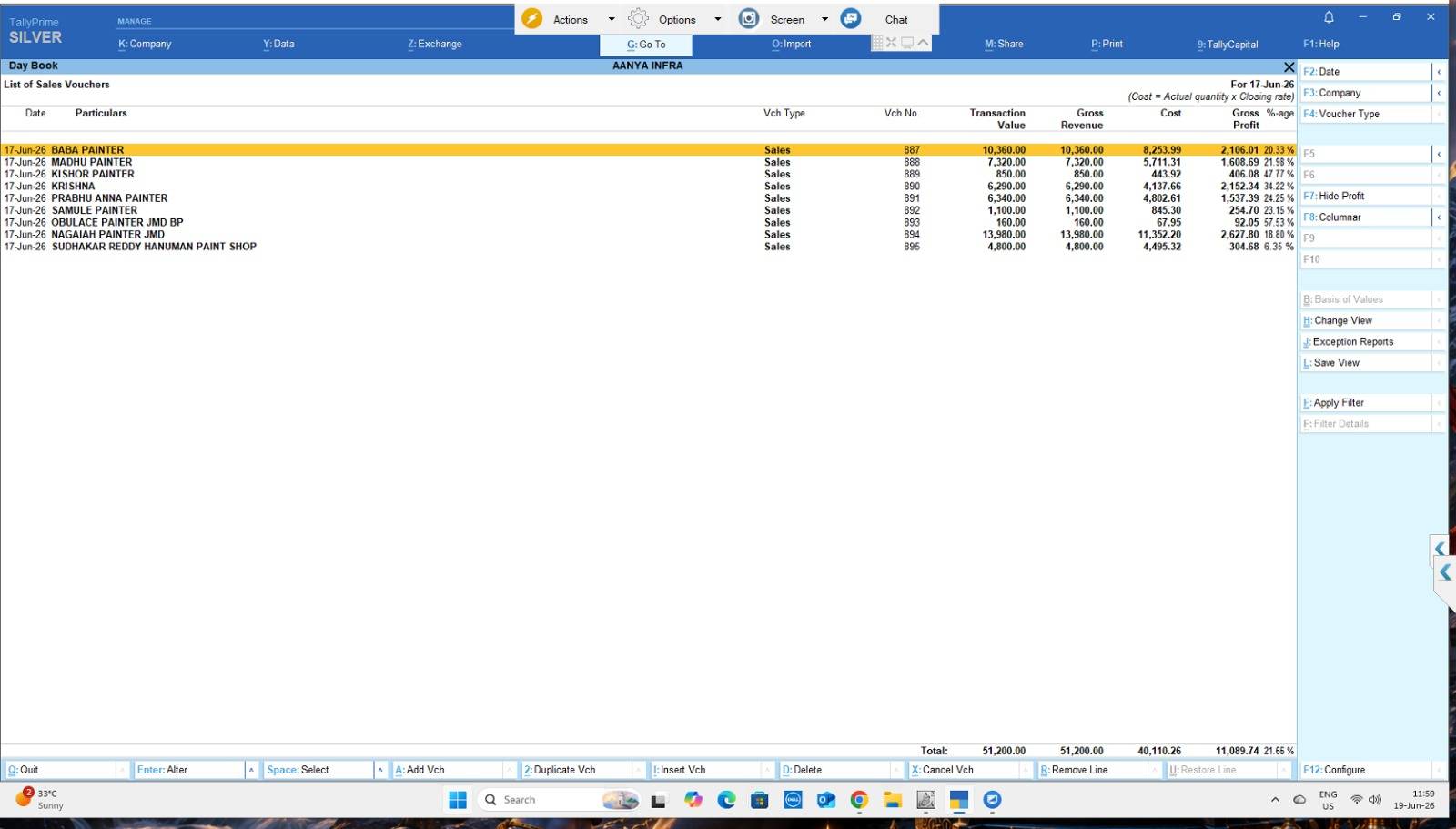Open Task View from the taskbar

coord(658,800)
